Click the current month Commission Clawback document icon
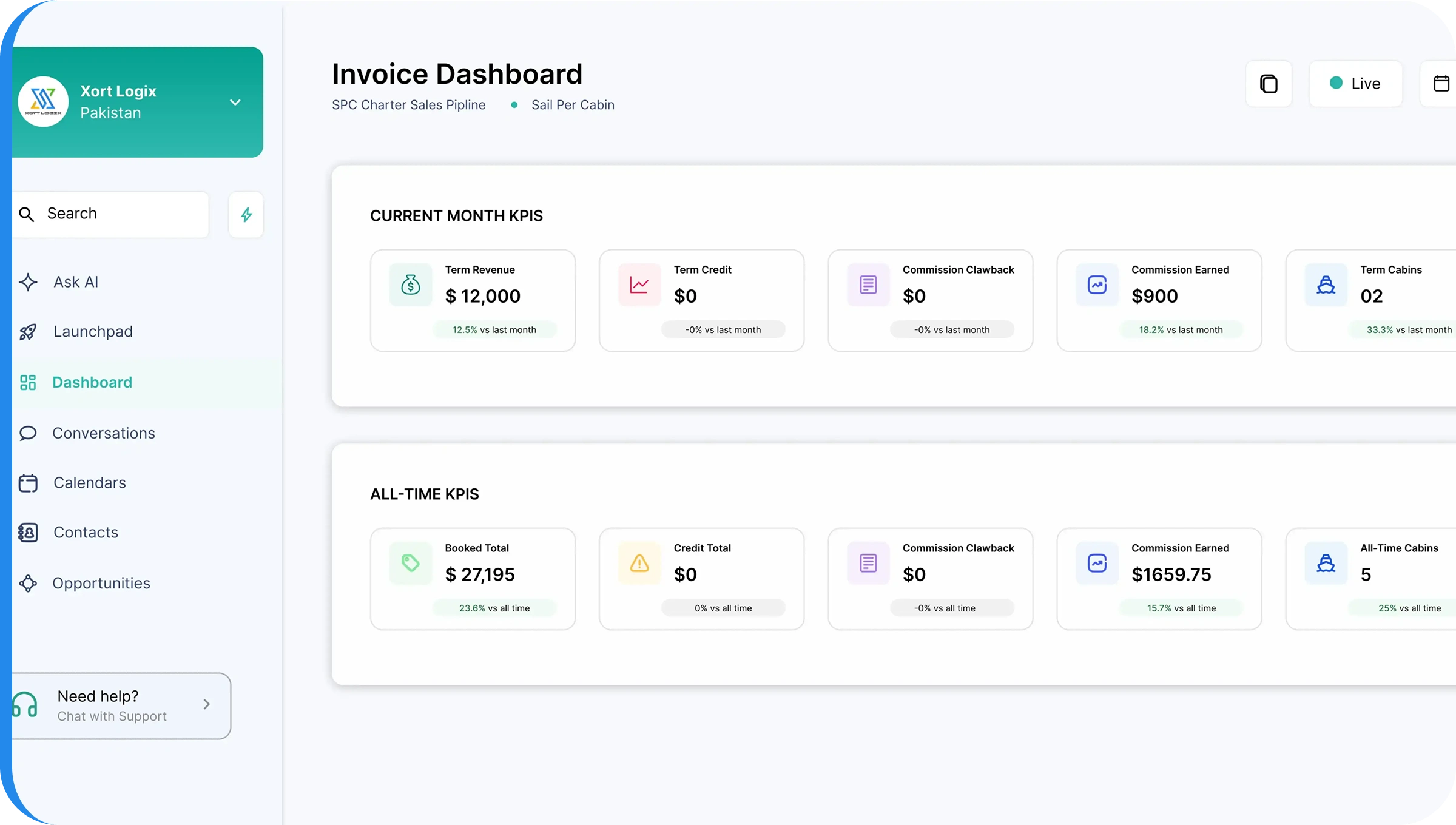 click(868, 285)
